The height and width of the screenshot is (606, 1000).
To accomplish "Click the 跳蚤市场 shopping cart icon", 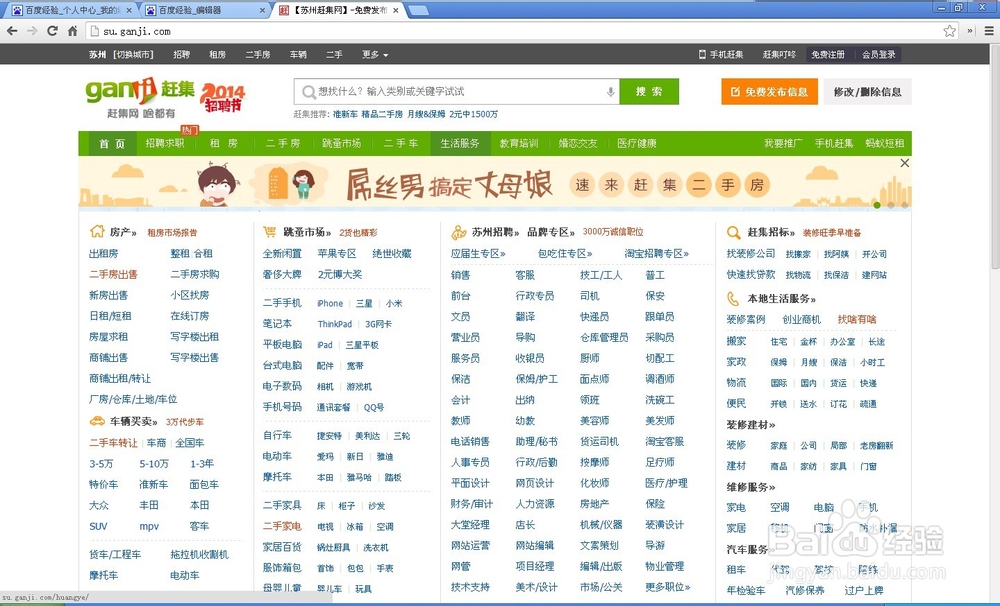I will [269, 232].
